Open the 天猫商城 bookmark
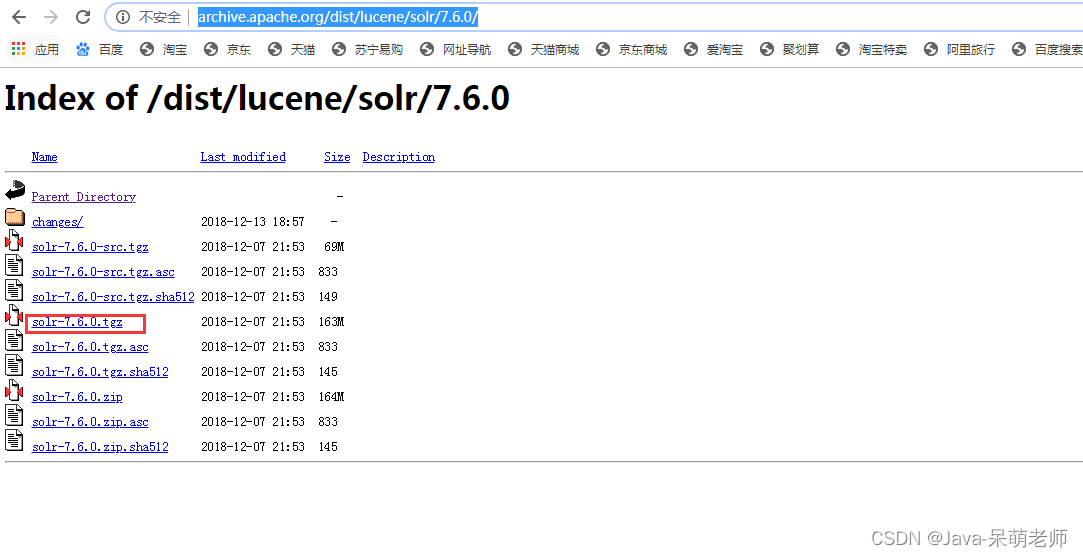This screenshot has height=557, width=1083. click(x=544, y=49)
